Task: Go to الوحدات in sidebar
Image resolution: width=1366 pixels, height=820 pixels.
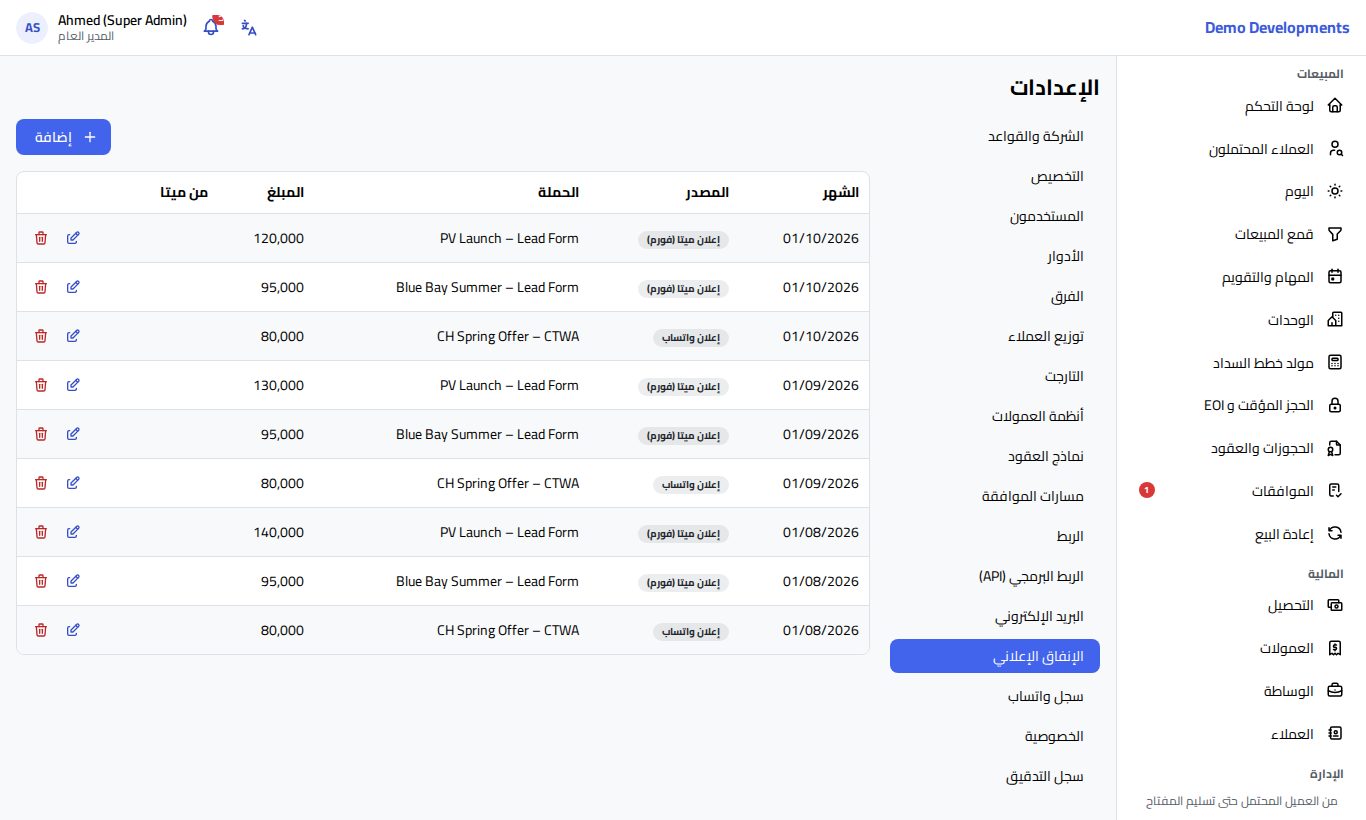Action: [1242, 320]
